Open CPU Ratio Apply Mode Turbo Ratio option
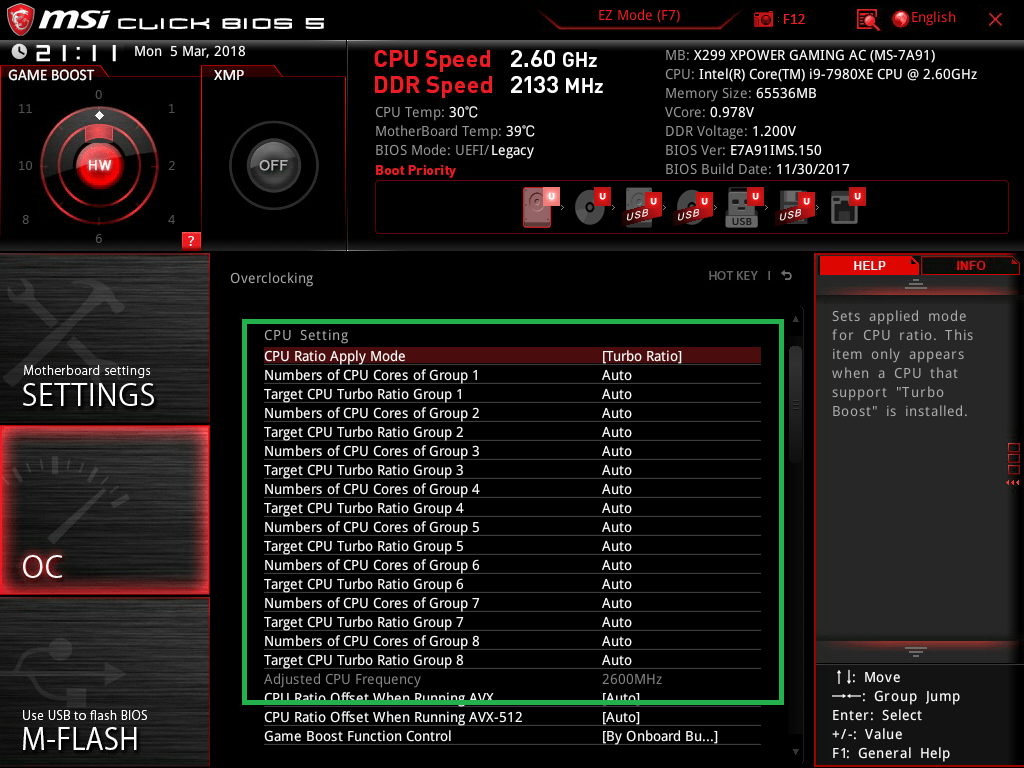The image size is (1024, 768). coord(512,356)
